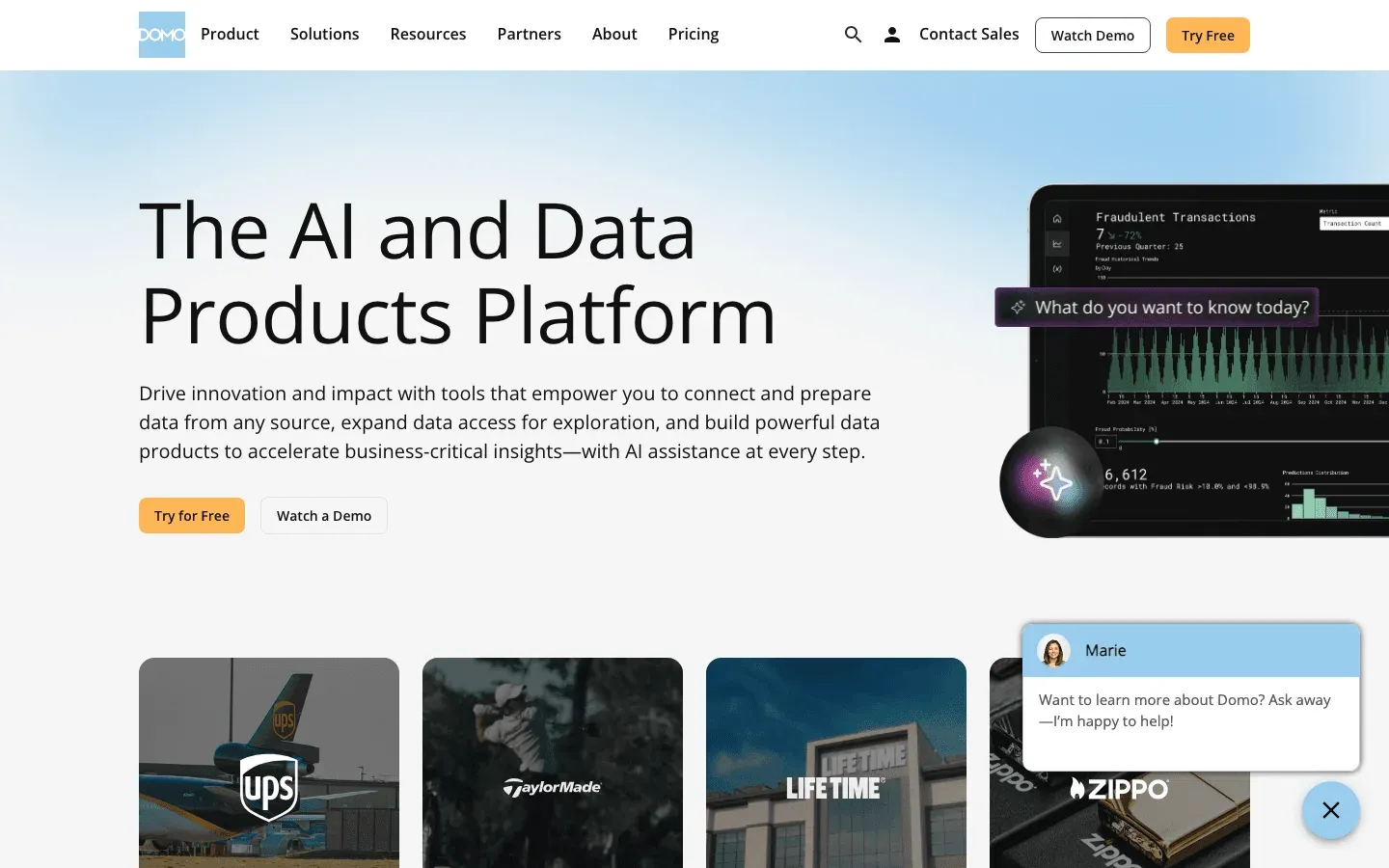Click the Domo logo in header
Screen dimensions: 1389x868
point(162,35)
